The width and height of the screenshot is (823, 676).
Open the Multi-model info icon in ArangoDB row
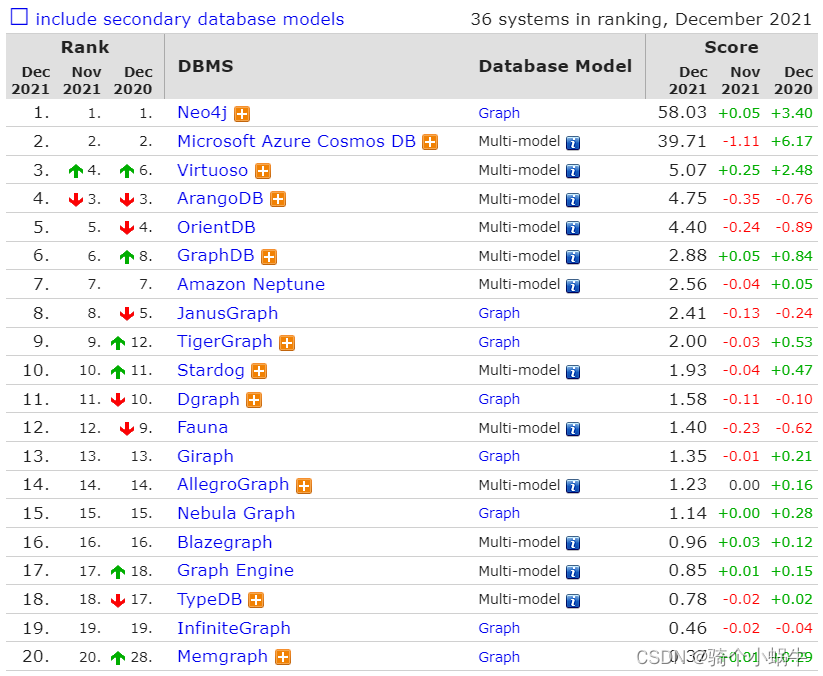(573, 200)
